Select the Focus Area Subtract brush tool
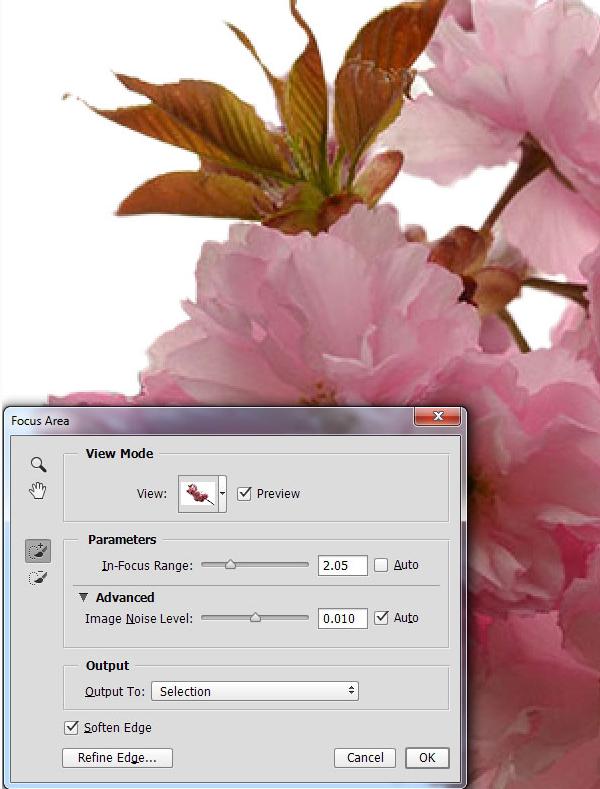 click(38, 578)
